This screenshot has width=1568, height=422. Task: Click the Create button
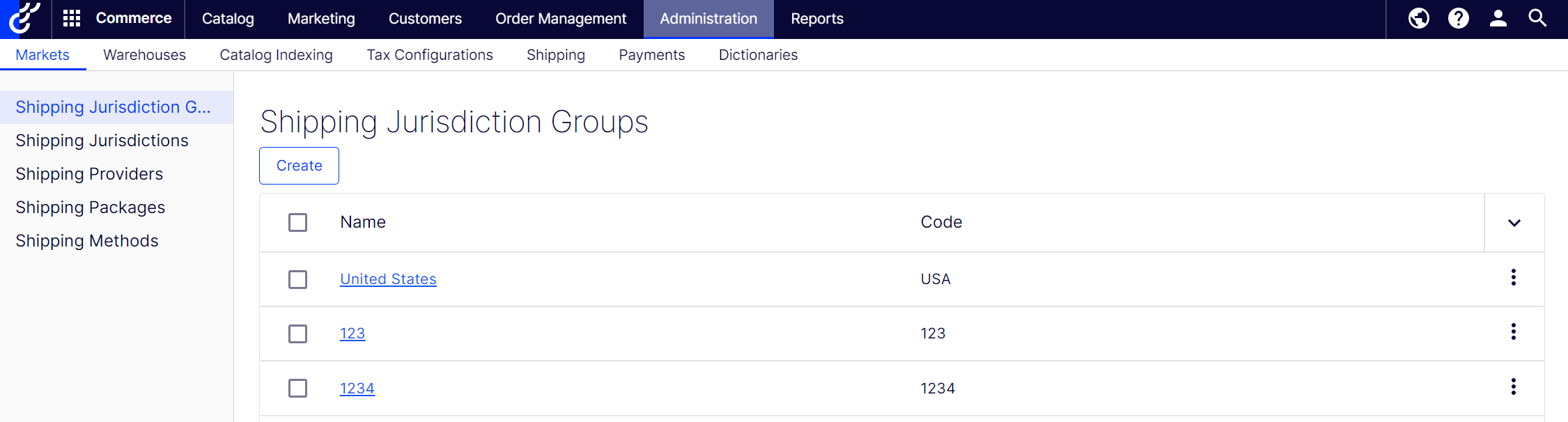pos(299,166)
